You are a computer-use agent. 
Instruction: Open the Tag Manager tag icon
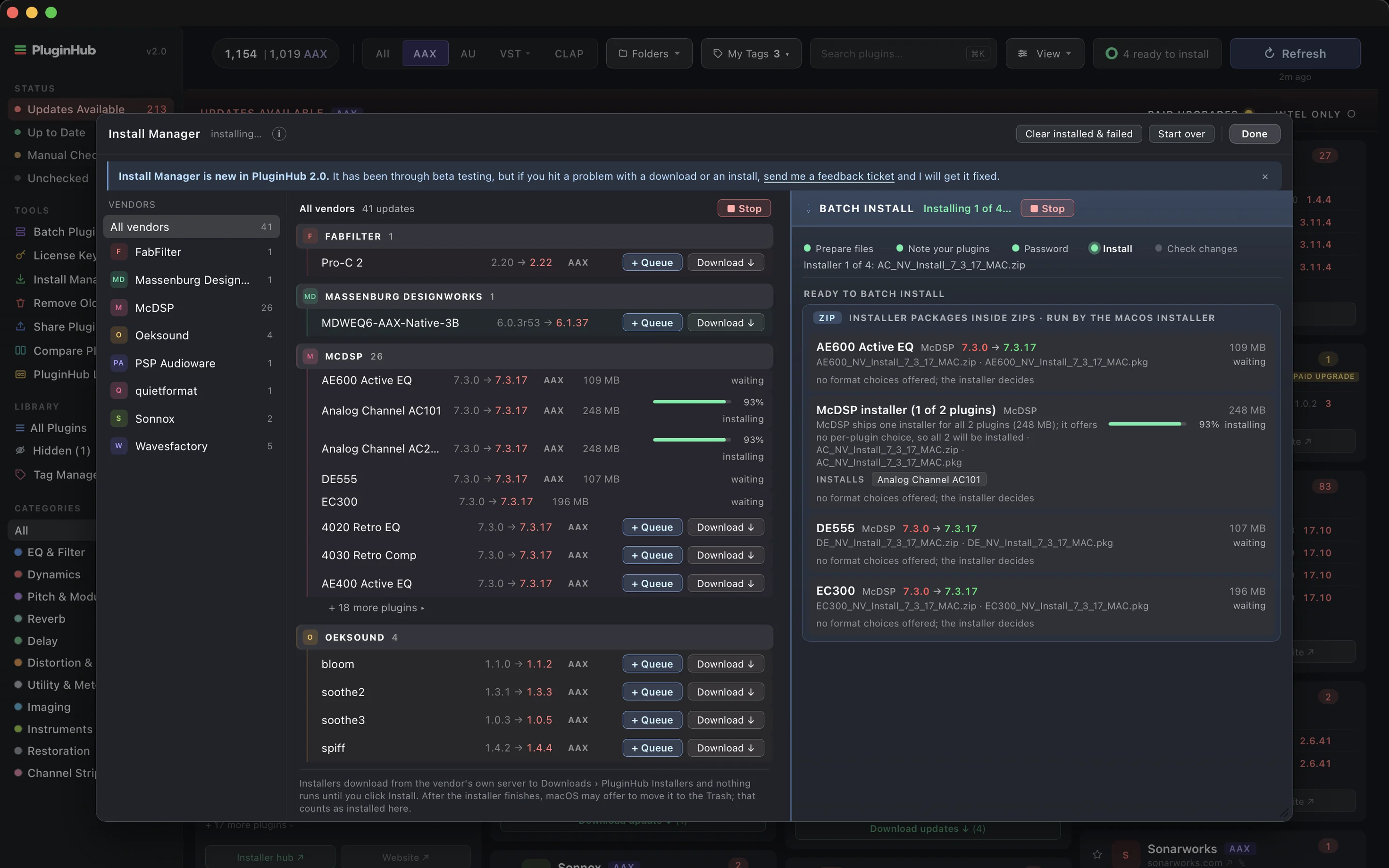pyautogui.click(x=20, y=475)
